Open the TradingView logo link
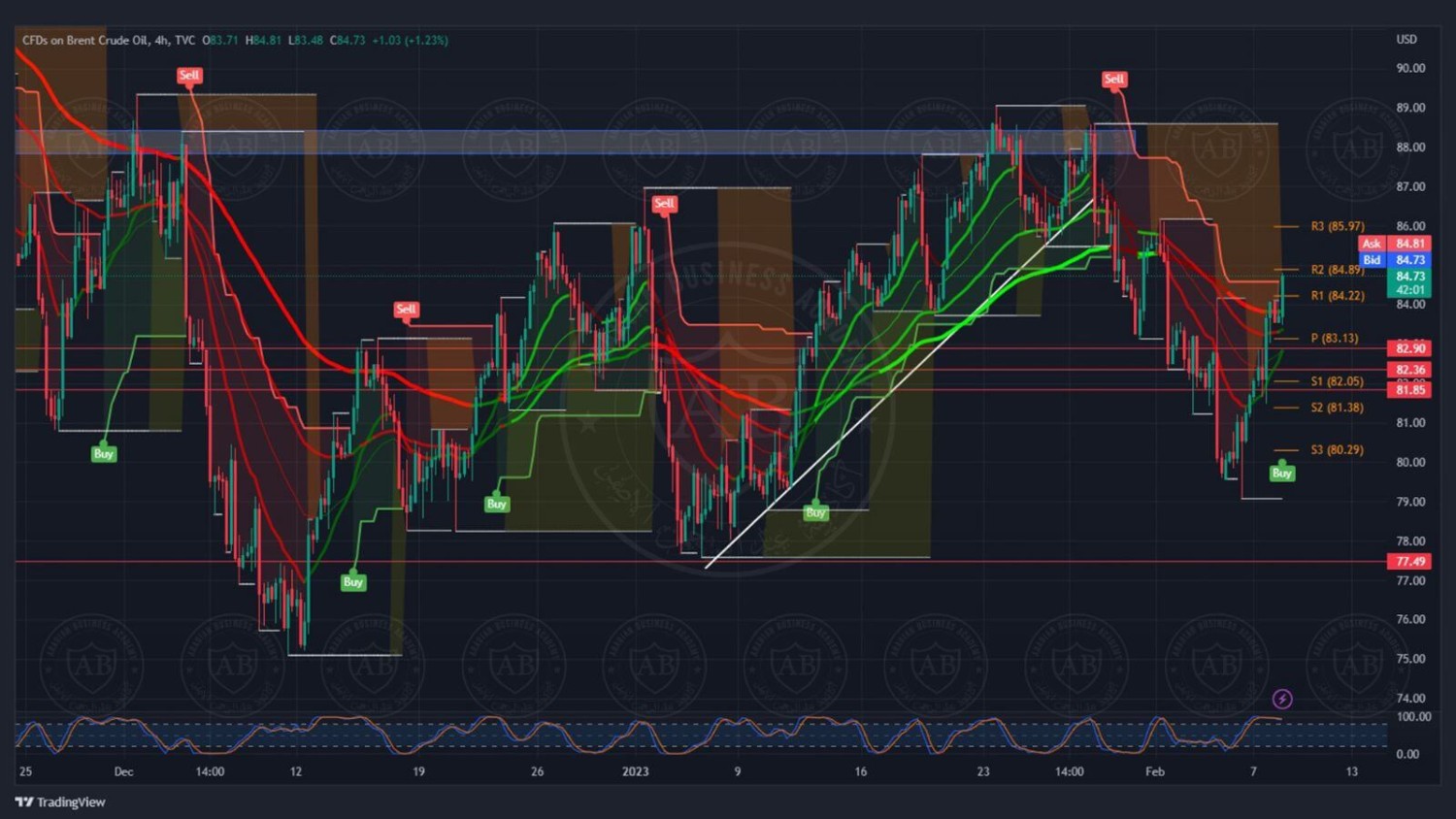The image size is (1456, 819). pyautogui.click(x=60, y=802)
